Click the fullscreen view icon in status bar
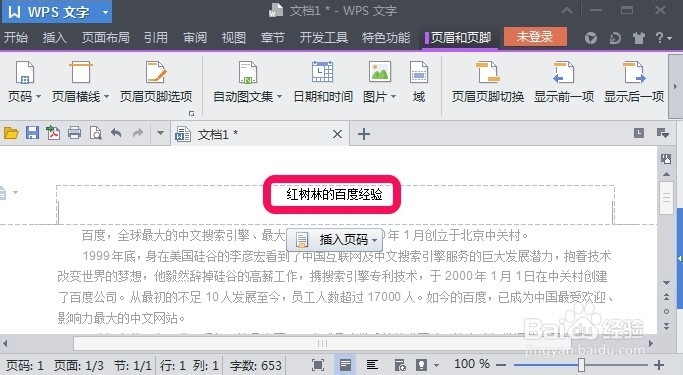This screenshot has height=375, width=683. point(318,365)
